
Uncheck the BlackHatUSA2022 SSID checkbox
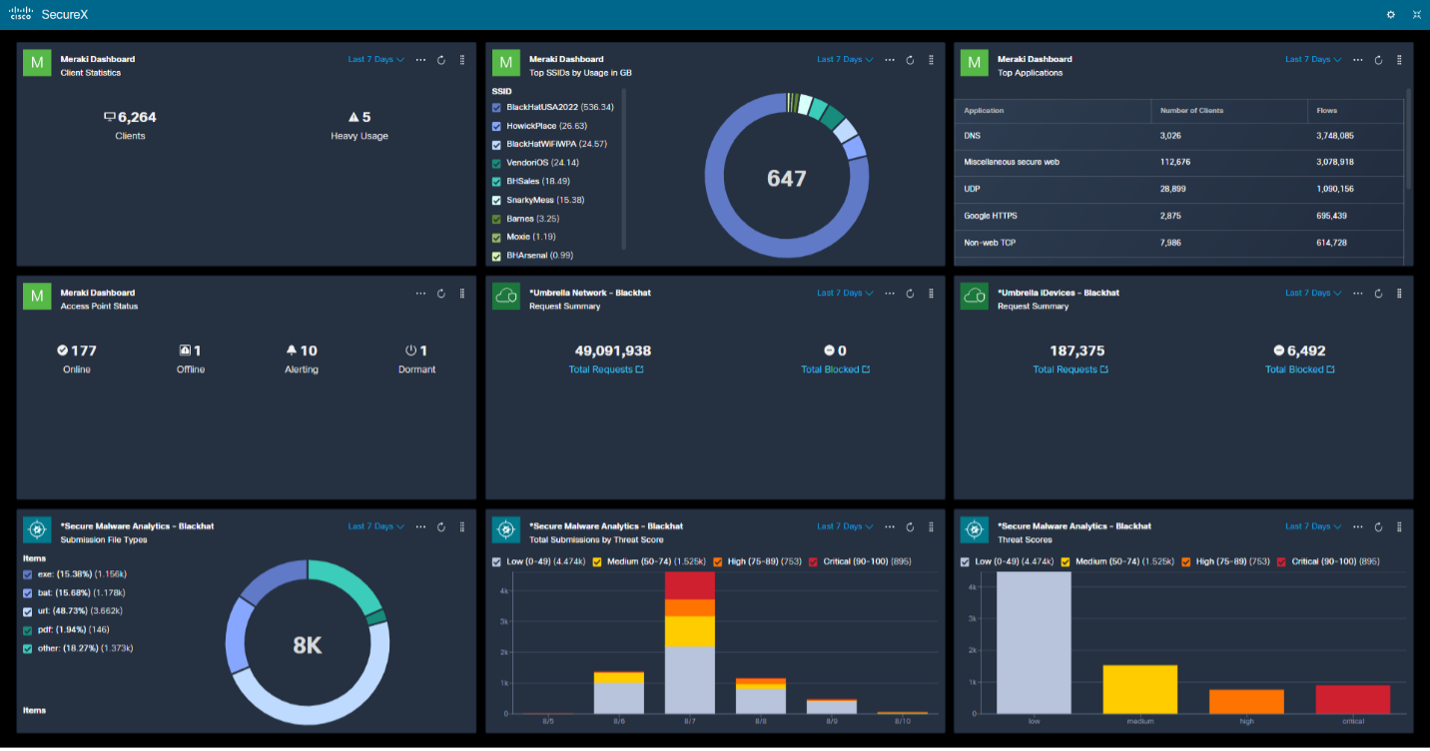click(497, 107)
